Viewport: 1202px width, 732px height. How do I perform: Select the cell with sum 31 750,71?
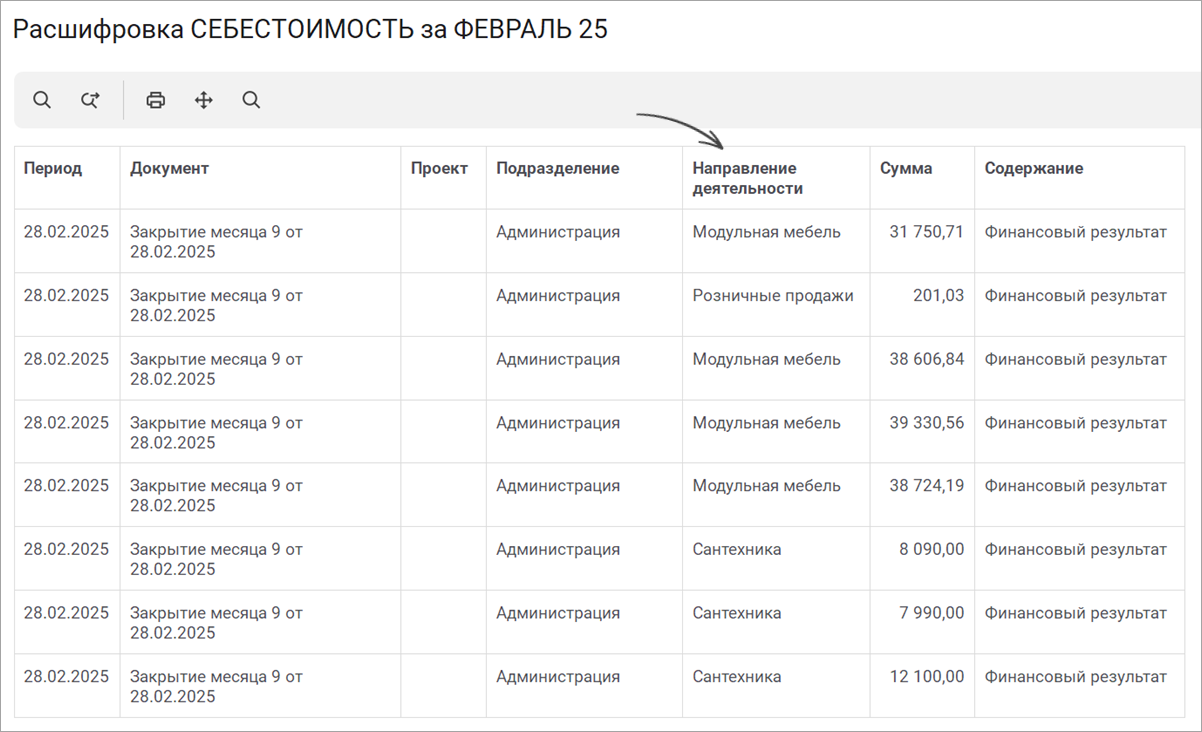coord(922,241)
